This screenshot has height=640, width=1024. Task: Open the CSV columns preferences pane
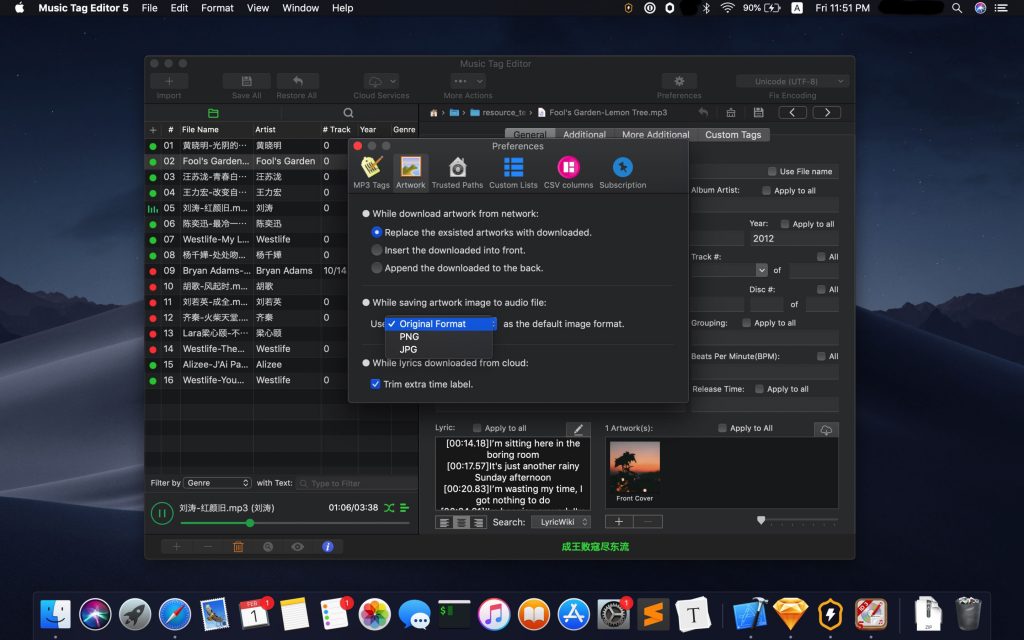[x=568, y=172]
